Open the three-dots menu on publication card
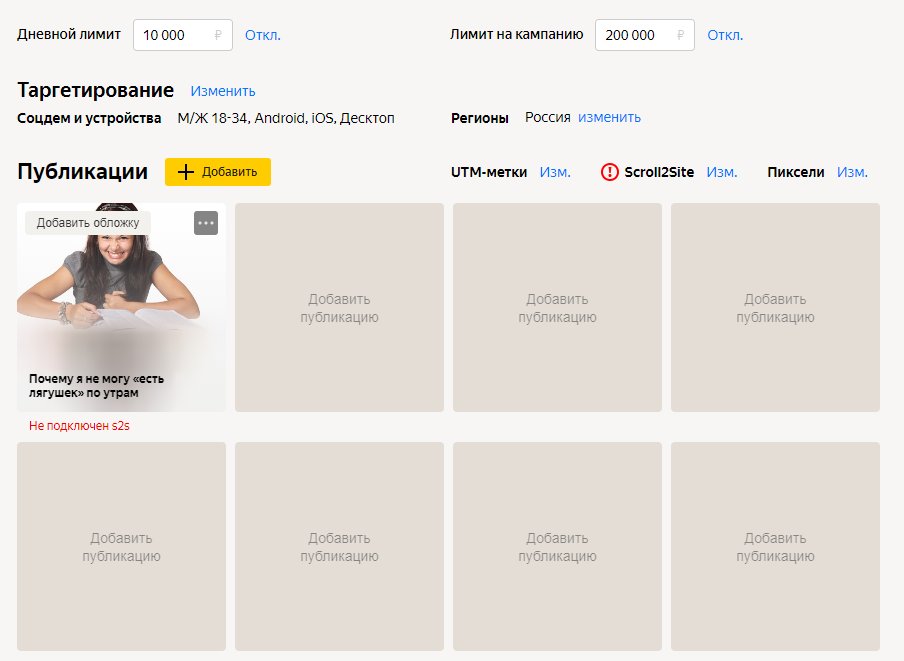 tap(206, 223)
